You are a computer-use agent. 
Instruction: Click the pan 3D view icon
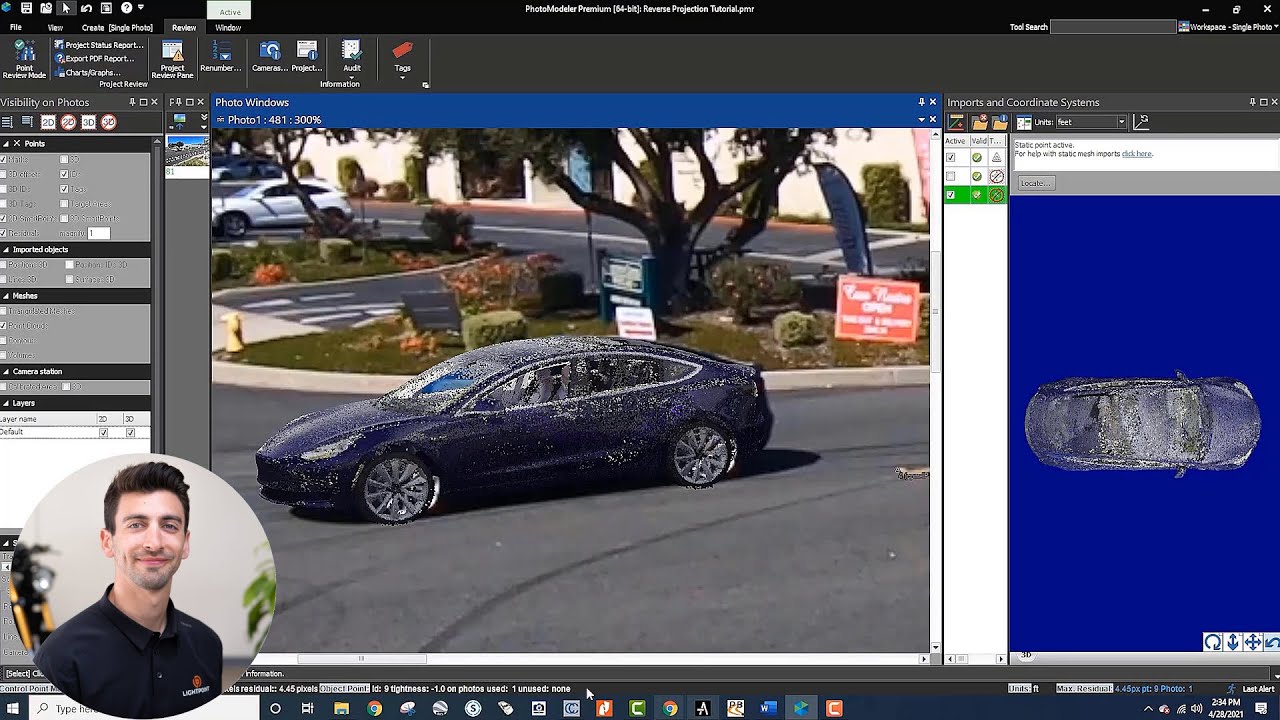pyautogui.click(x=1253, y=643)
